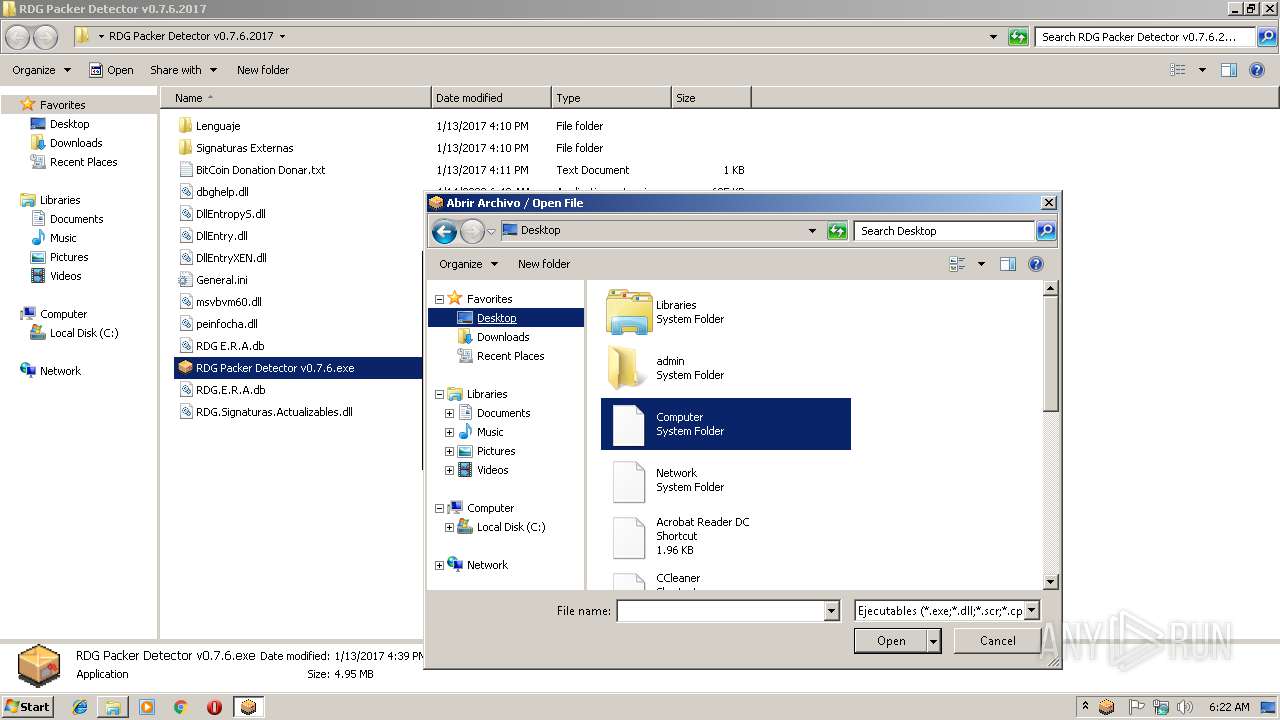The width and height of the screenshot is (1280, 720).
Task: Collapse Favorites tree in dialog
Action: coord(439,299)
